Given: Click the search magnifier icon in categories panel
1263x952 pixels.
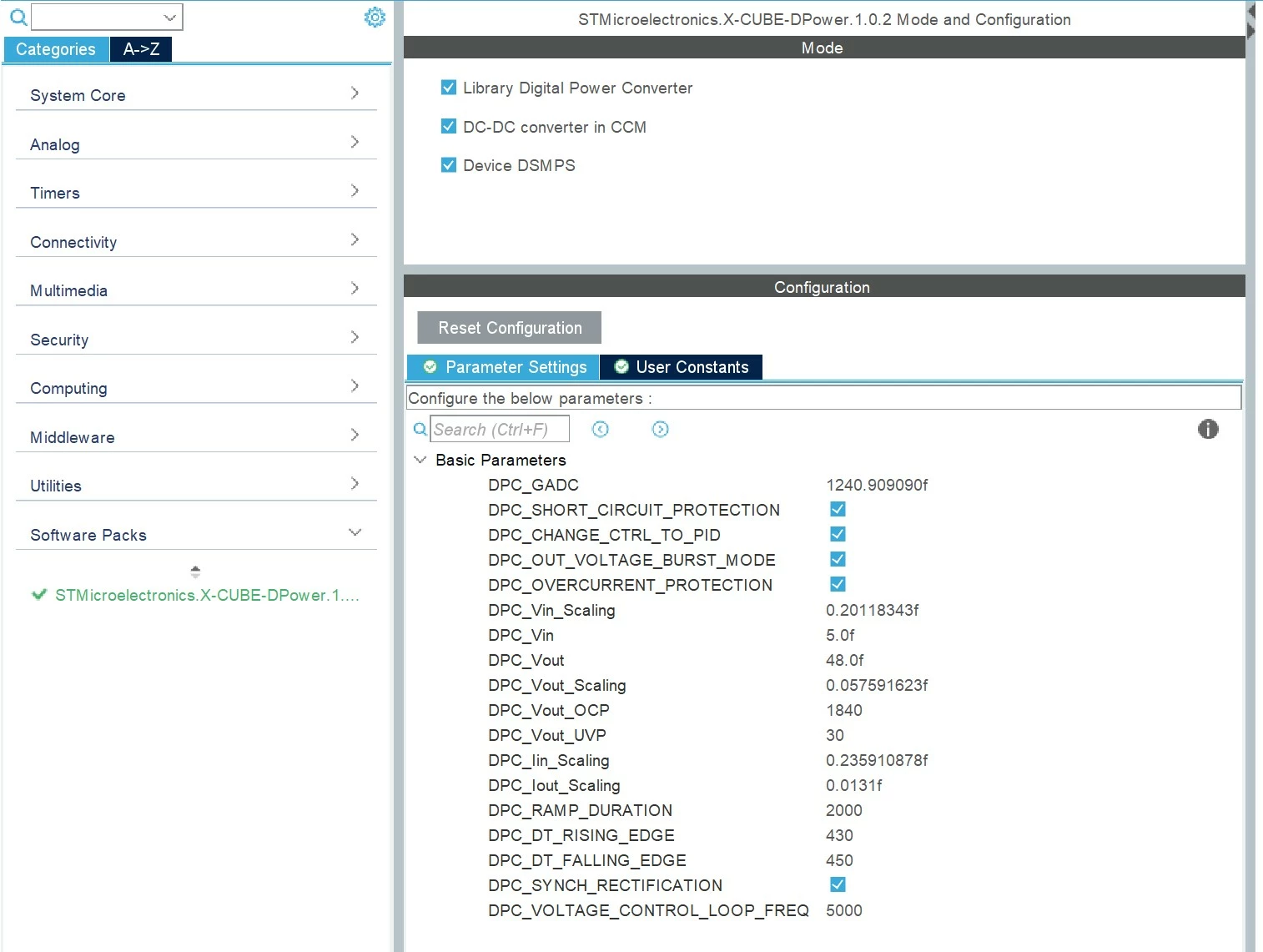Looking at the screenshot, I should tap(18, 17).
